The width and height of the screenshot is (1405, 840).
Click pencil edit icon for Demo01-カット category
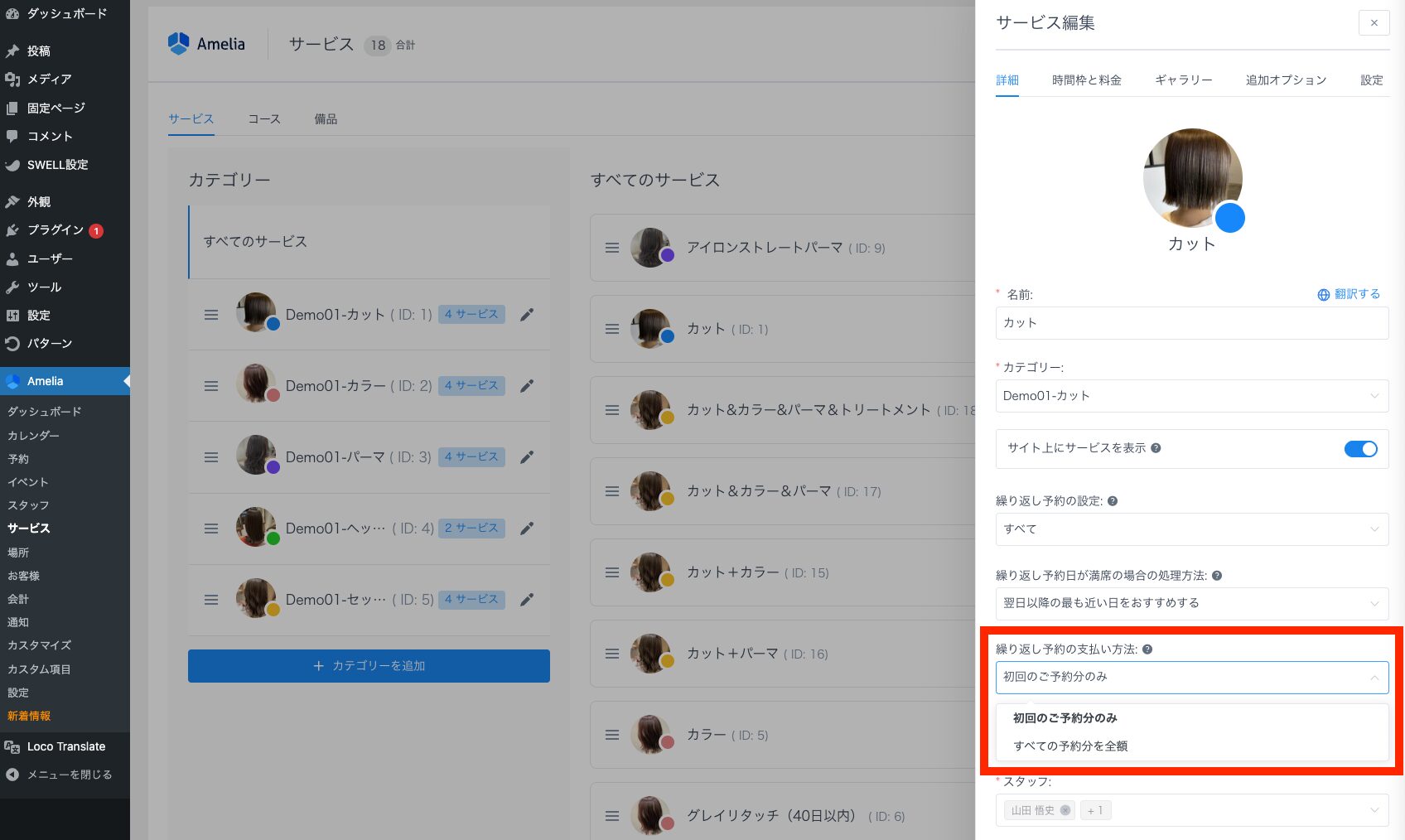[527, 315]
